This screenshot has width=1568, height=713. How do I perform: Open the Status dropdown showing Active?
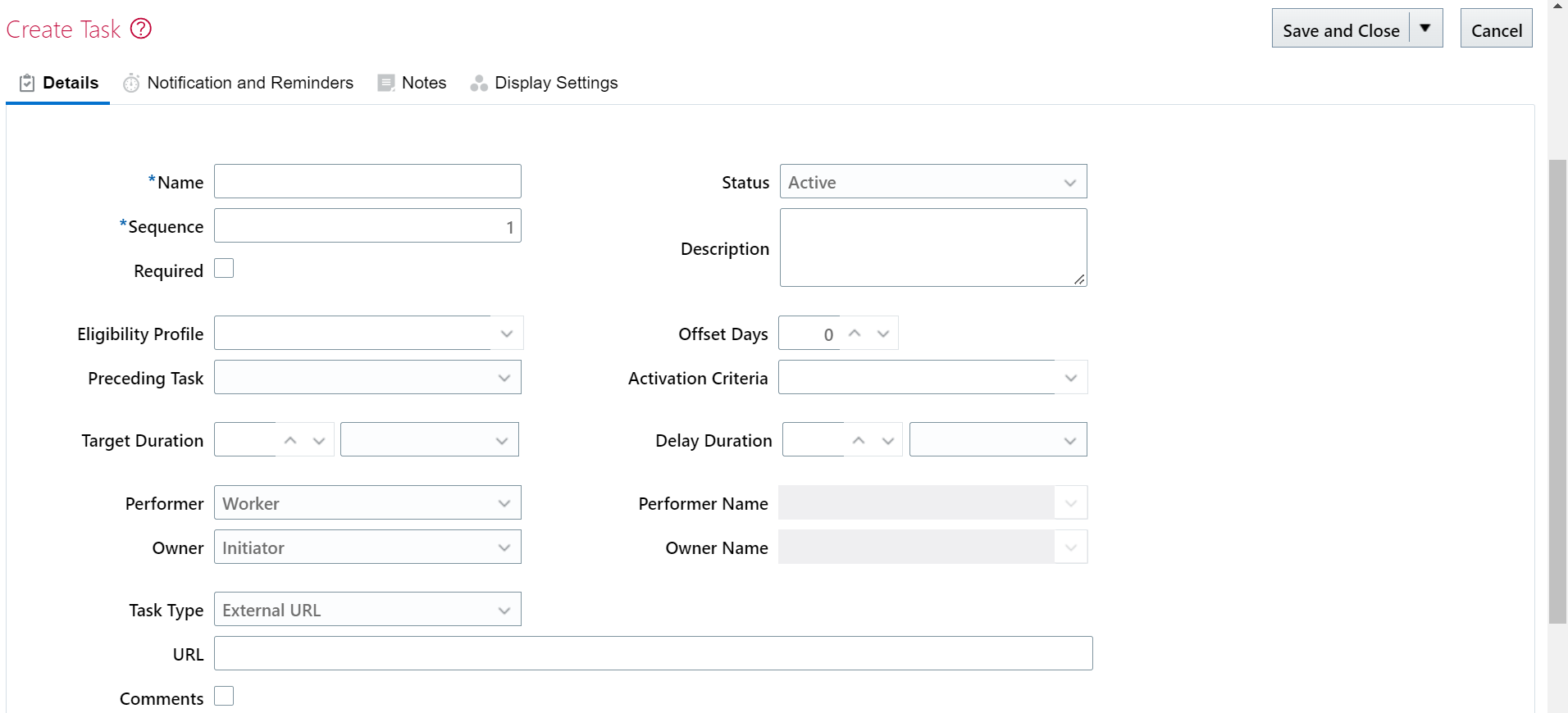click(933, 182)
